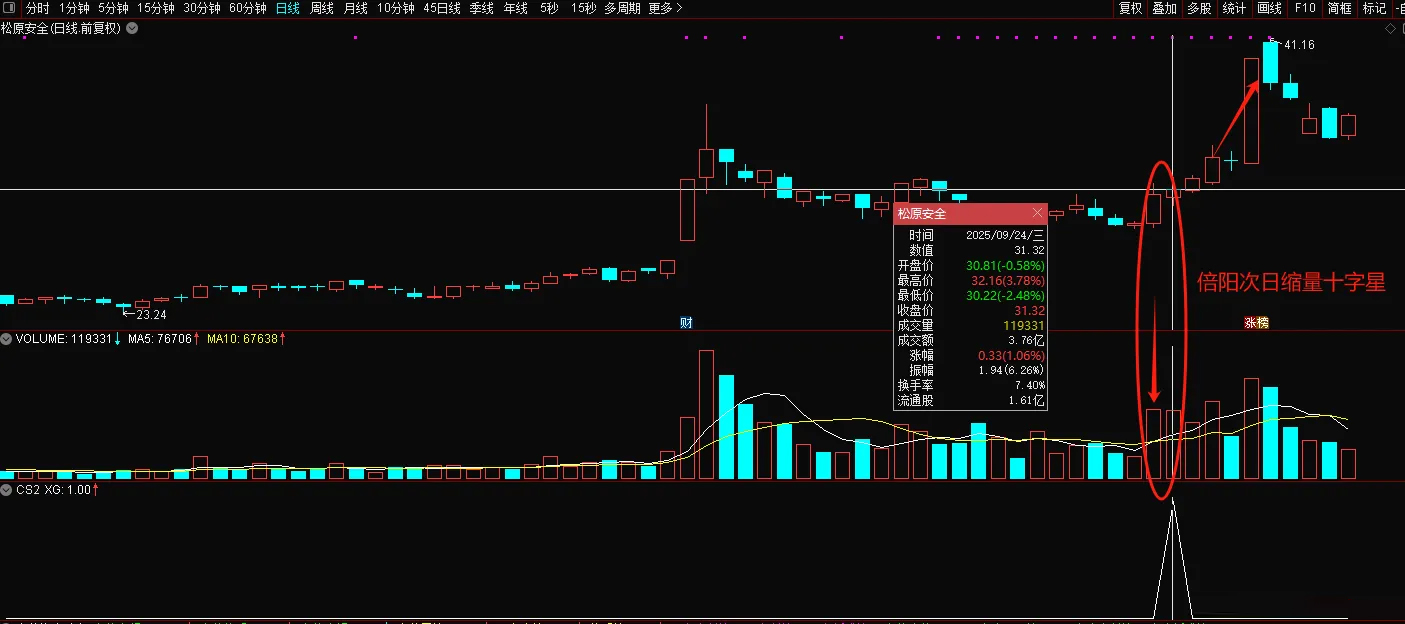
Task: Select the 45日线 period
Action: click(442, 8)
